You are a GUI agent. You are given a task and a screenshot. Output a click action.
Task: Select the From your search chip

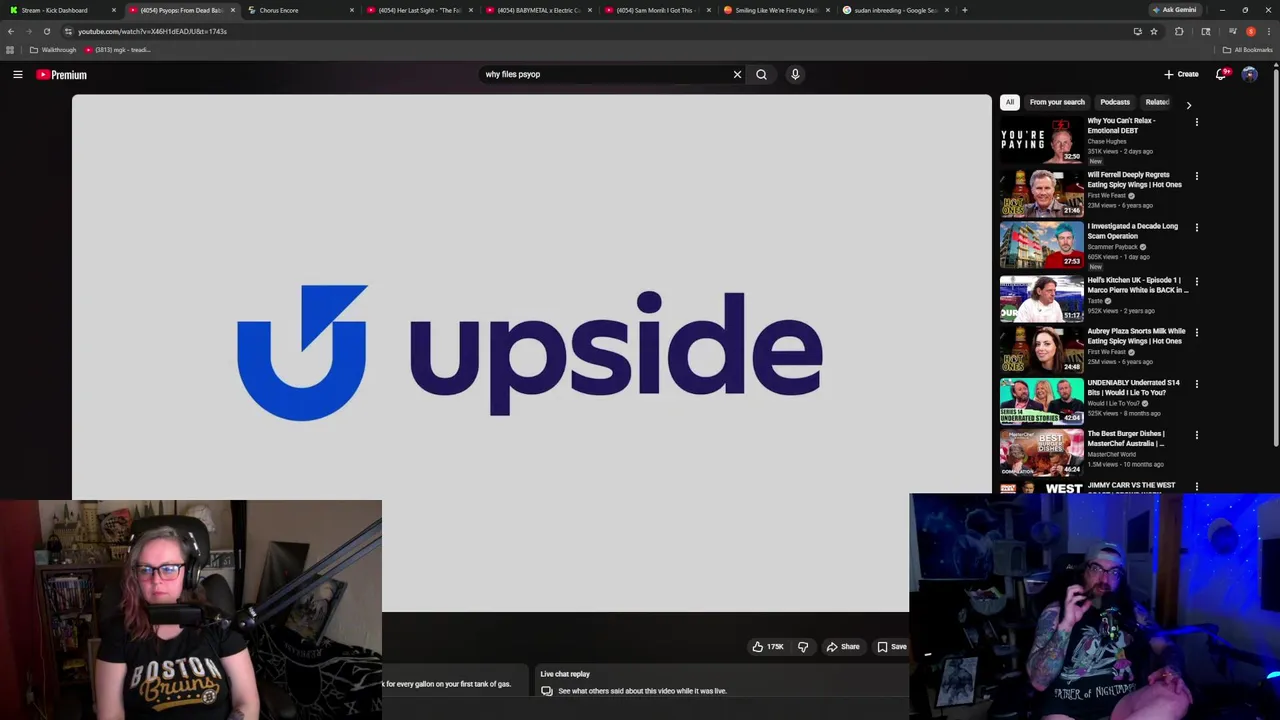[1057, 102]
